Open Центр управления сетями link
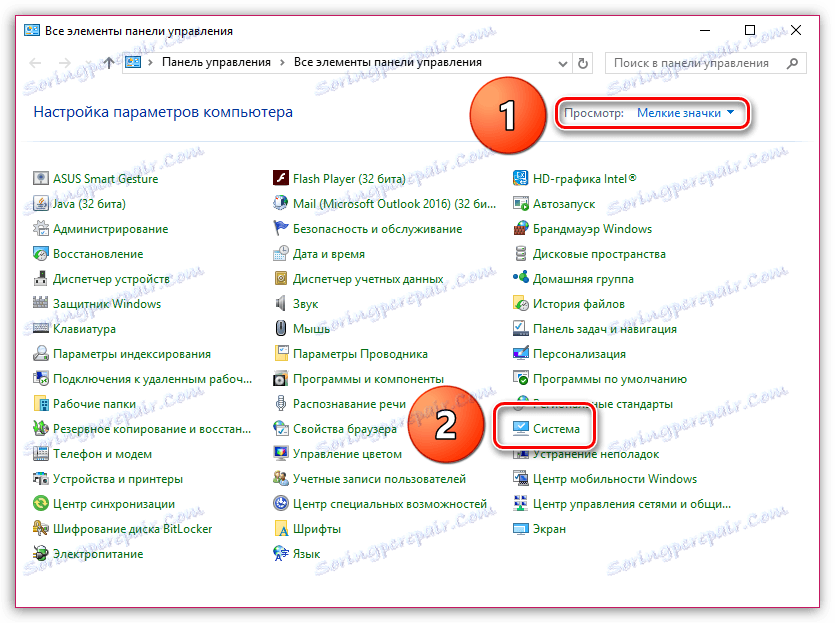The image size is (835, 623). (x=632, y=504)
